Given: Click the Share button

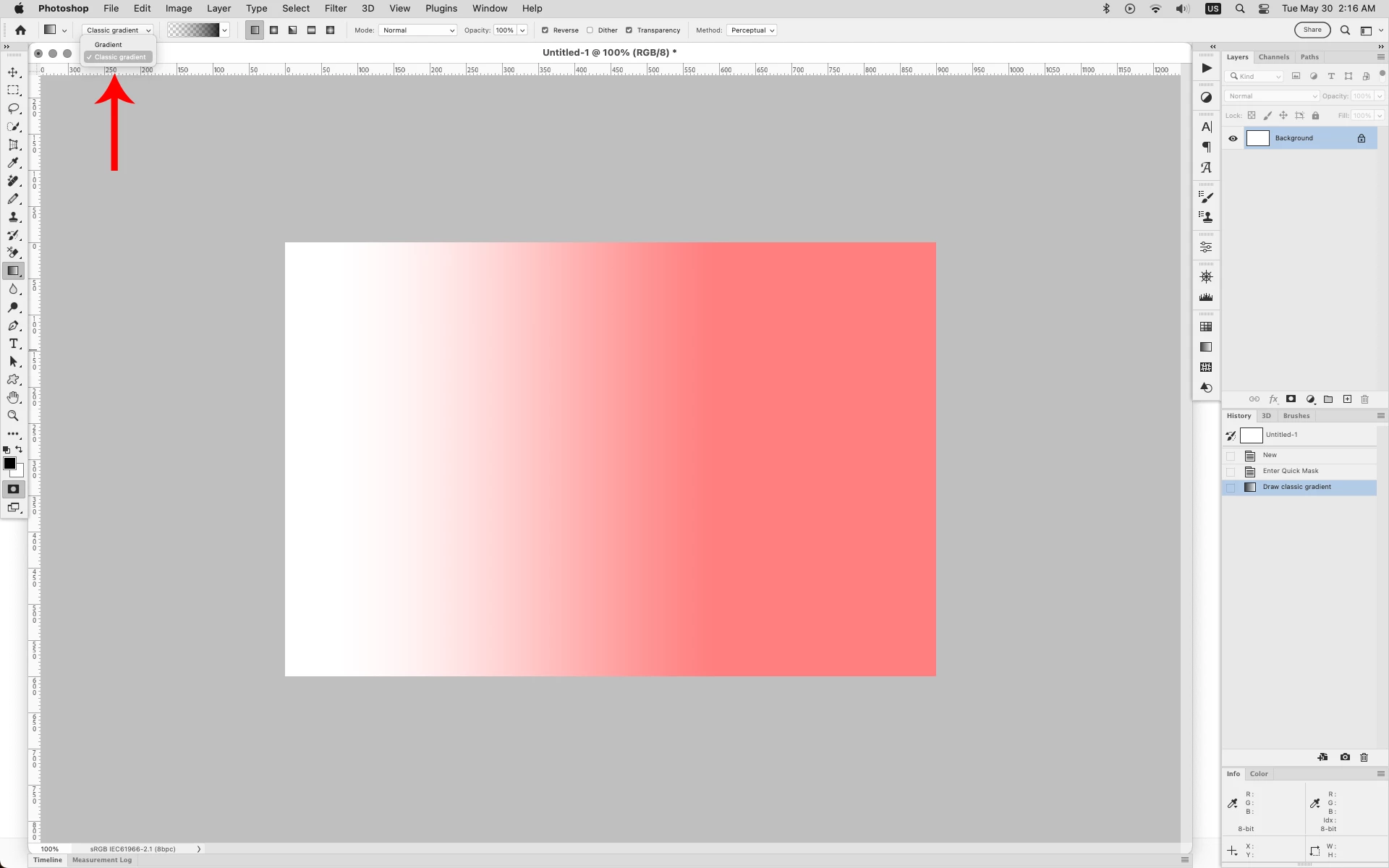Looking at the screenshot, I should [x=1312, y=30].
